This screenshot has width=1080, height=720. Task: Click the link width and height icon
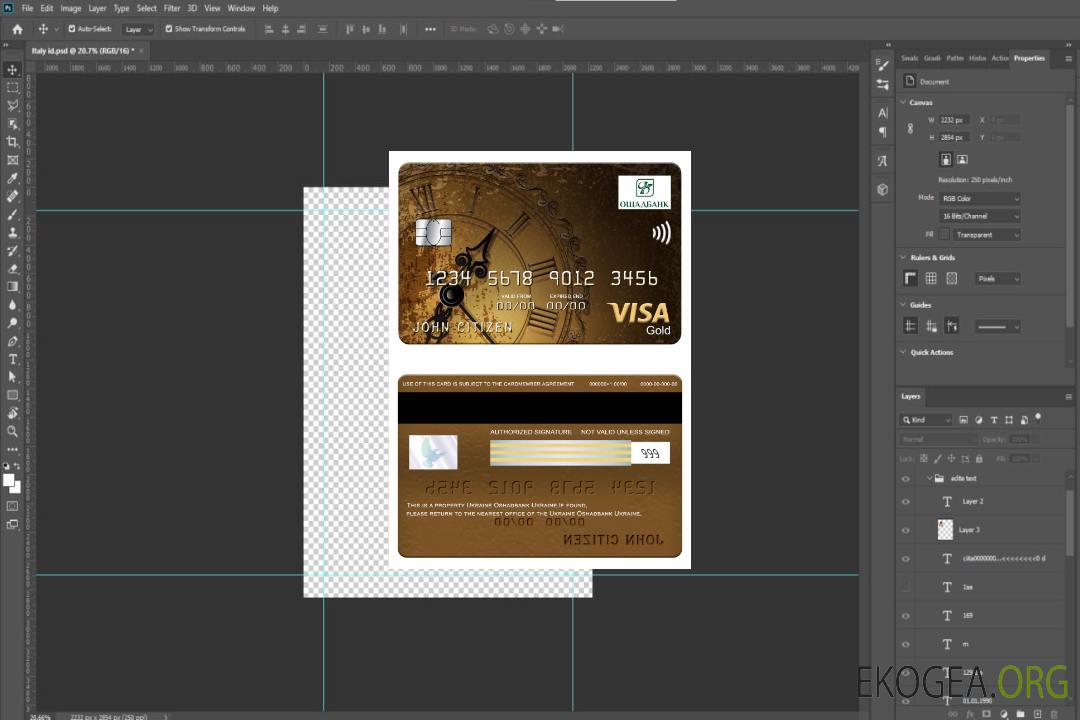coord(910,129)
